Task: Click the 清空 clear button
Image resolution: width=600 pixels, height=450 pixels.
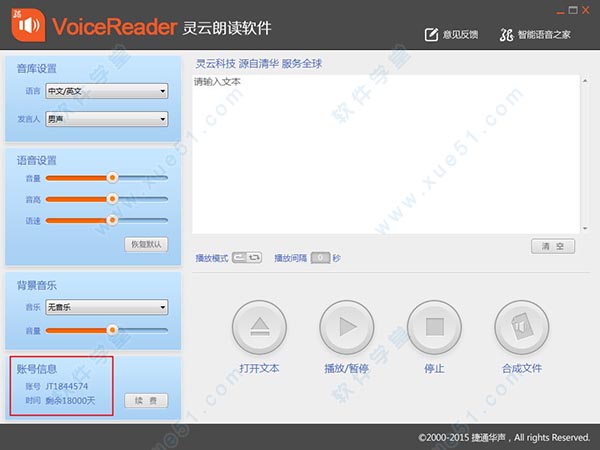Action: [x=553, y=246]
